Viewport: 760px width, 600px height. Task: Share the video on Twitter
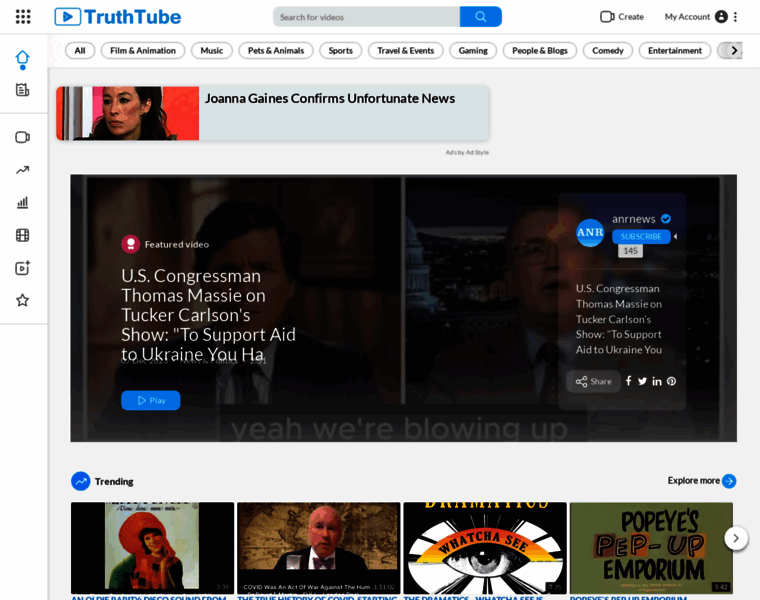pyautogui.click(x=642, y=381)
